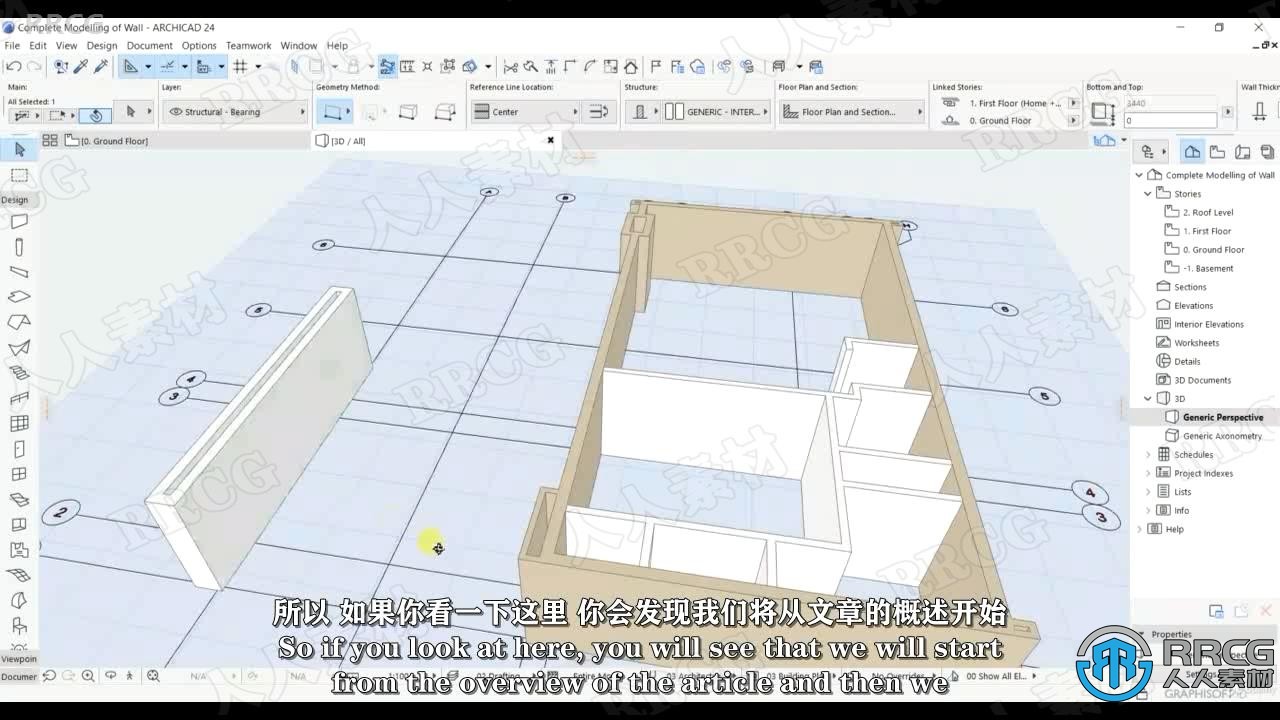Open the GENERIC - INTER... structure dropdown
1280x720 pixels.
click(715, 112)
